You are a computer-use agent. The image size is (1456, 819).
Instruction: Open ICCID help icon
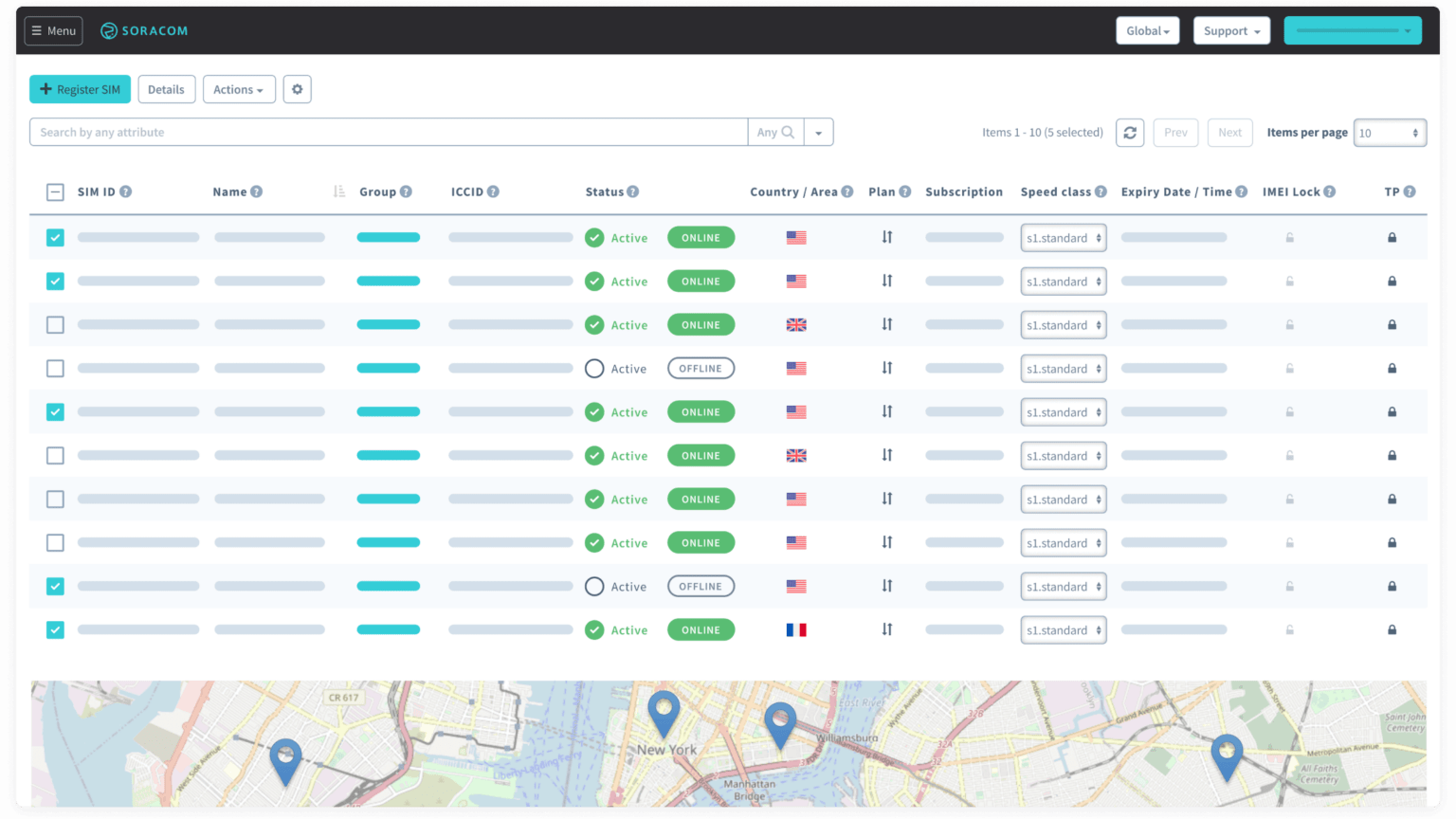tap(493, 191)
